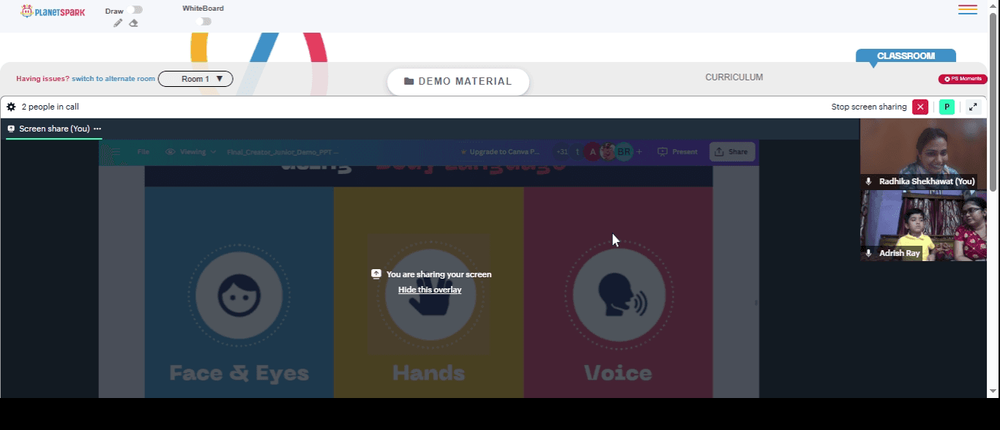Open call settings gear icon
This screenshot has width=1000, height=430.
[11, 107]
